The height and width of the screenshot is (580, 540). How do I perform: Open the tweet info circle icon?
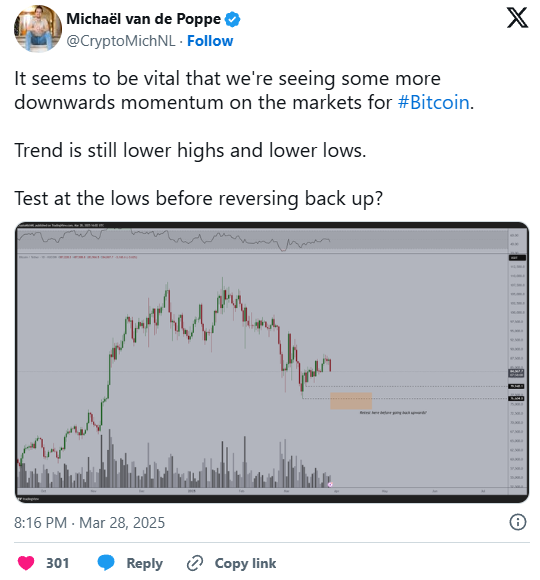[x=517, y=522]
